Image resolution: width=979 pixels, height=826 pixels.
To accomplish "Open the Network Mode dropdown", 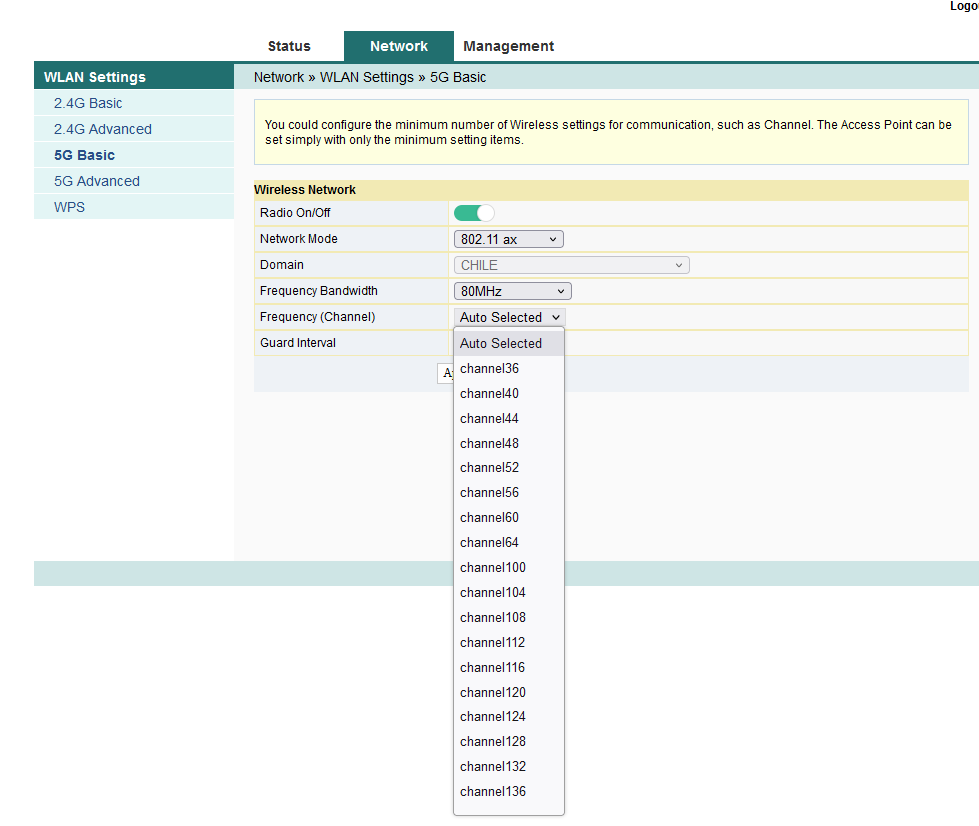I will [509, 239].
